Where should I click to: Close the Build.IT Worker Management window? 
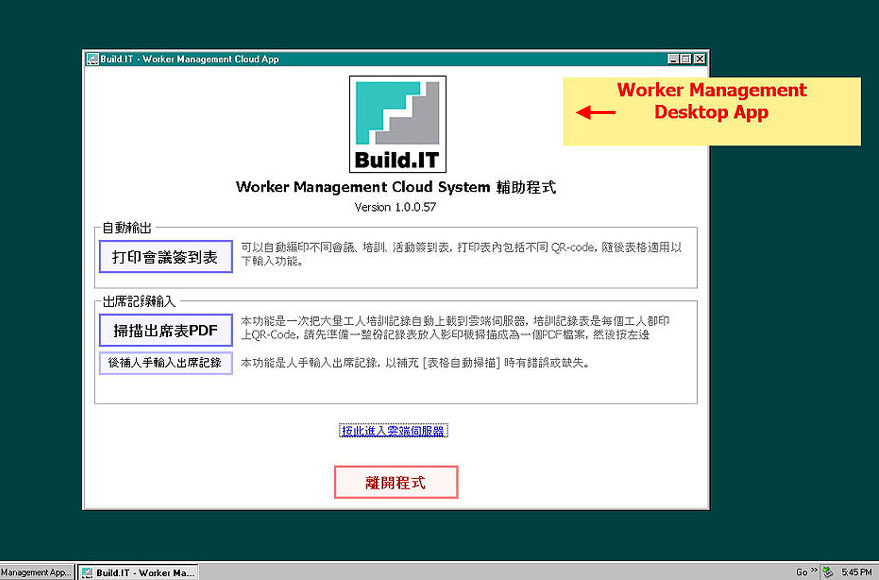[700, 59]
